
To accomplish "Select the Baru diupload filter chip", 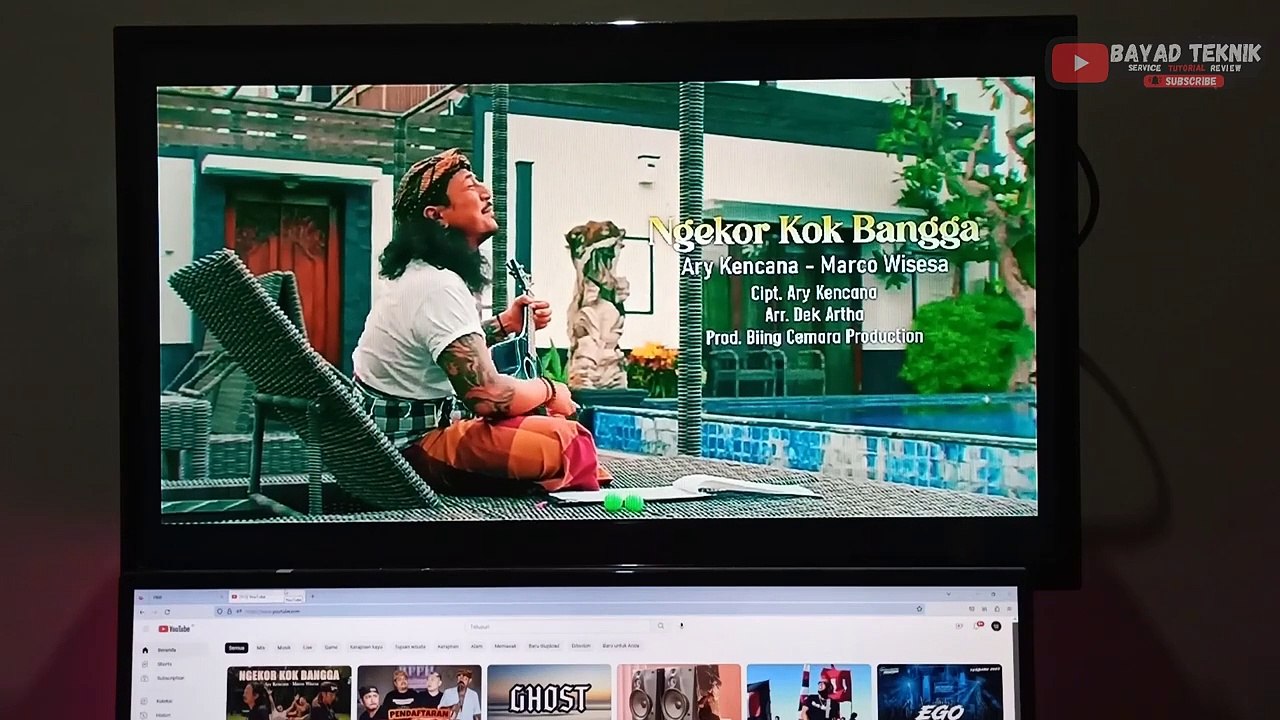I will (x=544, y=647).
